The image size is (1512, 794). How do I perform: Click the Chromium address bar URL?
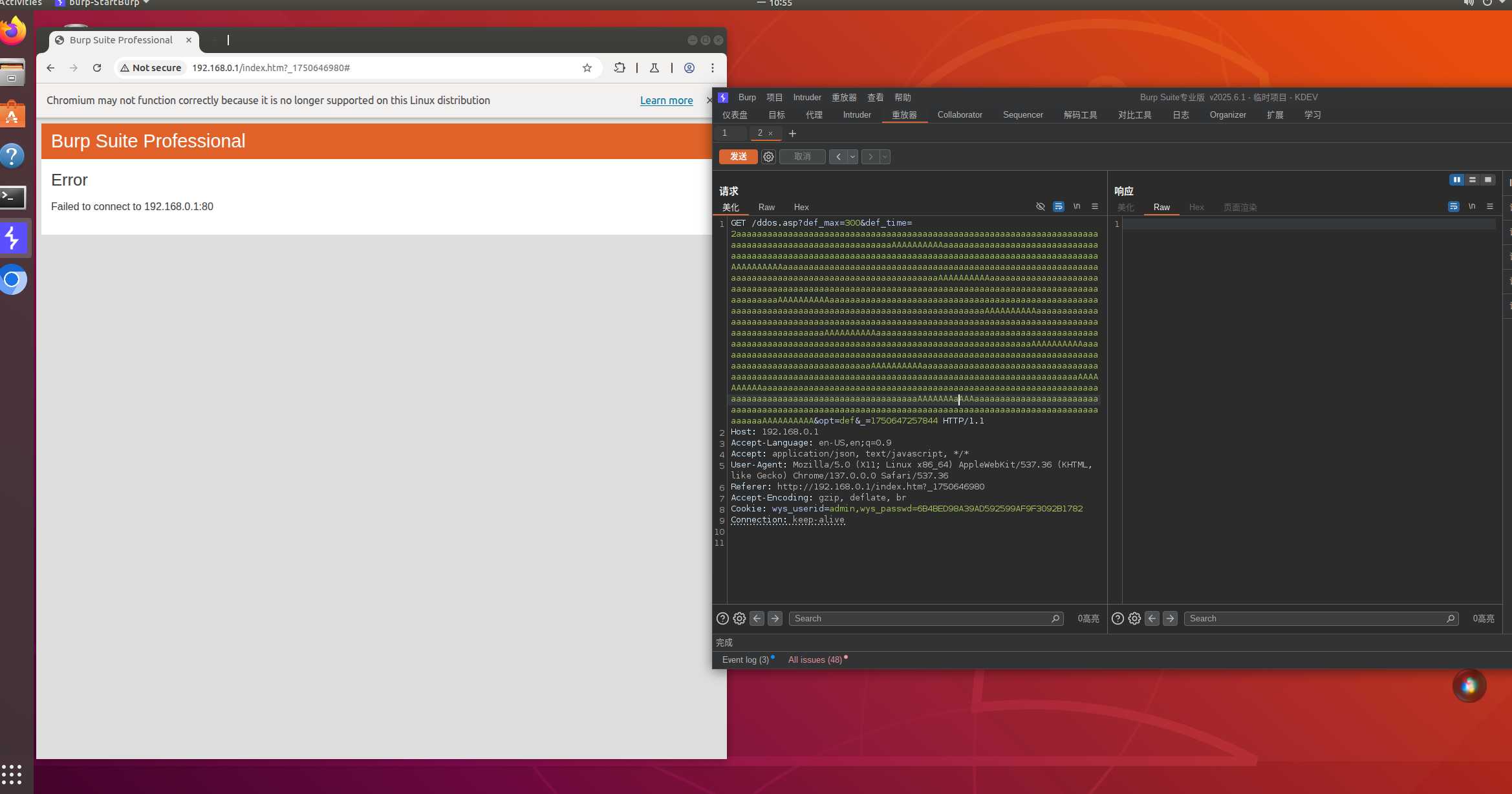coord(270,68)
